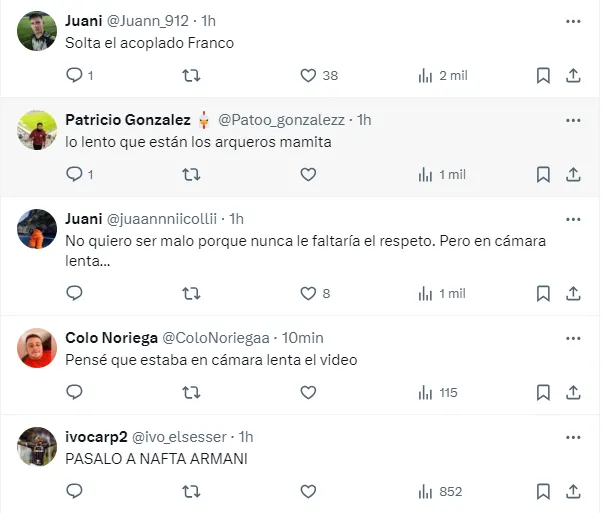
Task: Open more options on Colo Noriega's tweet
Action: 573,337
